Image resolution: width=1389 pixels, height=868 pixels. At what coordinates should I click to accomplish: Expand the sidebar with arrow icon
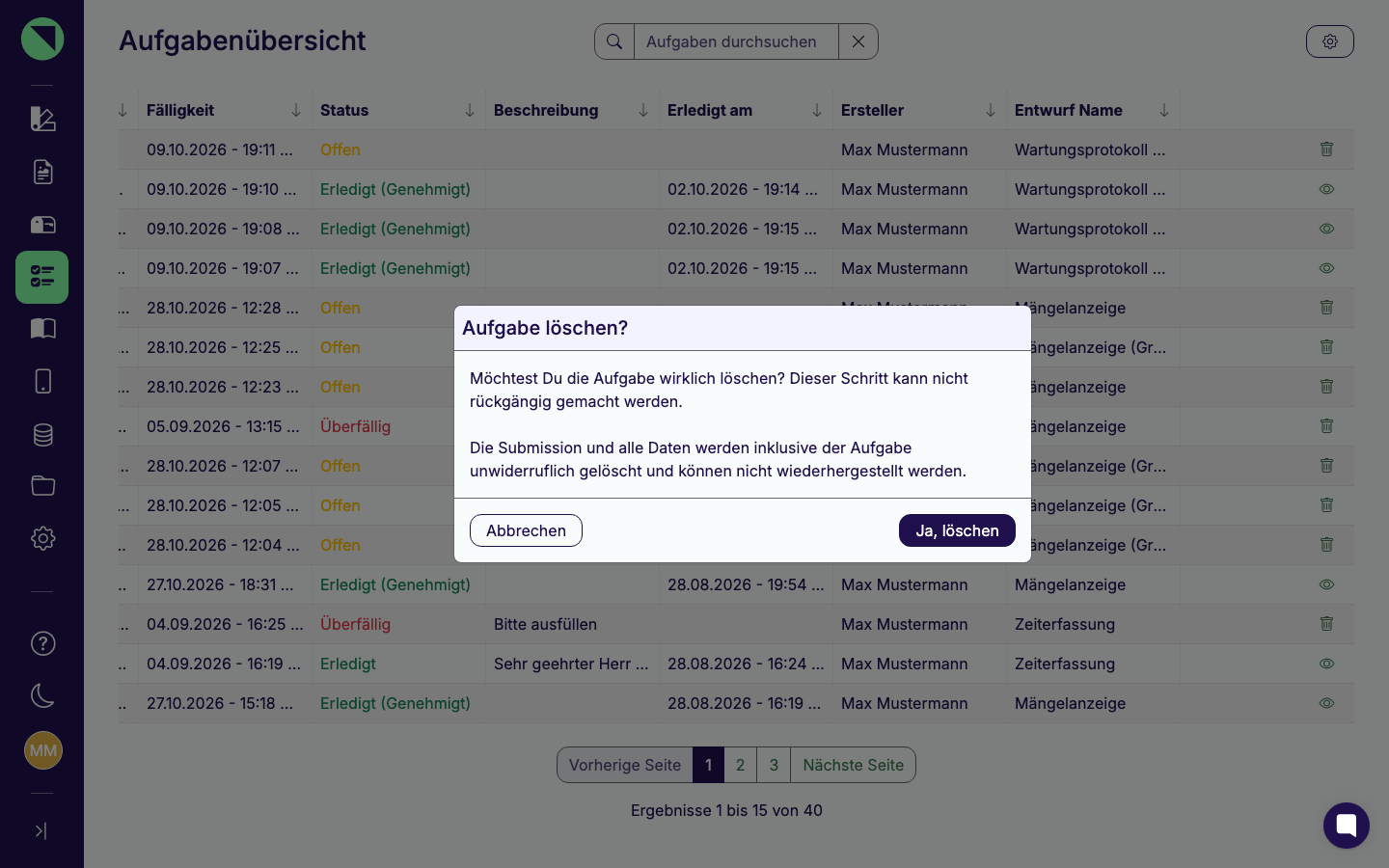point(41,830)
